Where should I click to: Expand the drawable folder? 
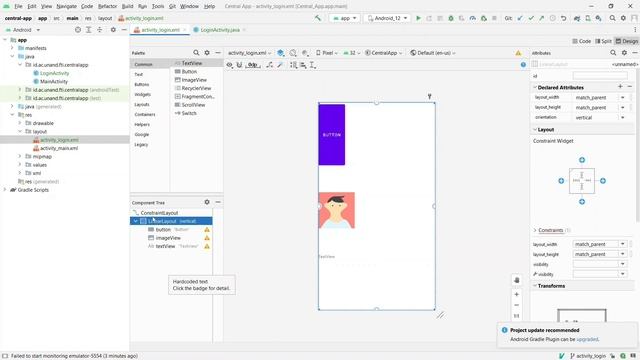coord(20,123)
